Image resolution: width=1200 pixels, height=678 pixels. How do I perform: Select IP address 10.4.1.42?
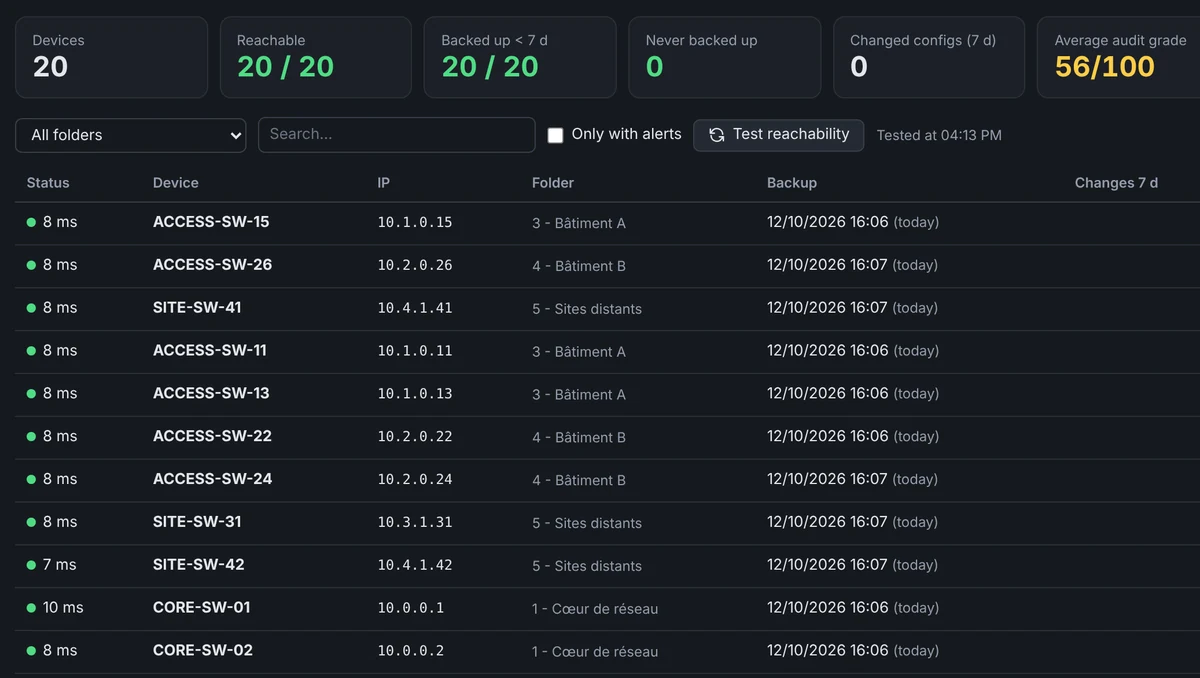(x=415, y=565)
